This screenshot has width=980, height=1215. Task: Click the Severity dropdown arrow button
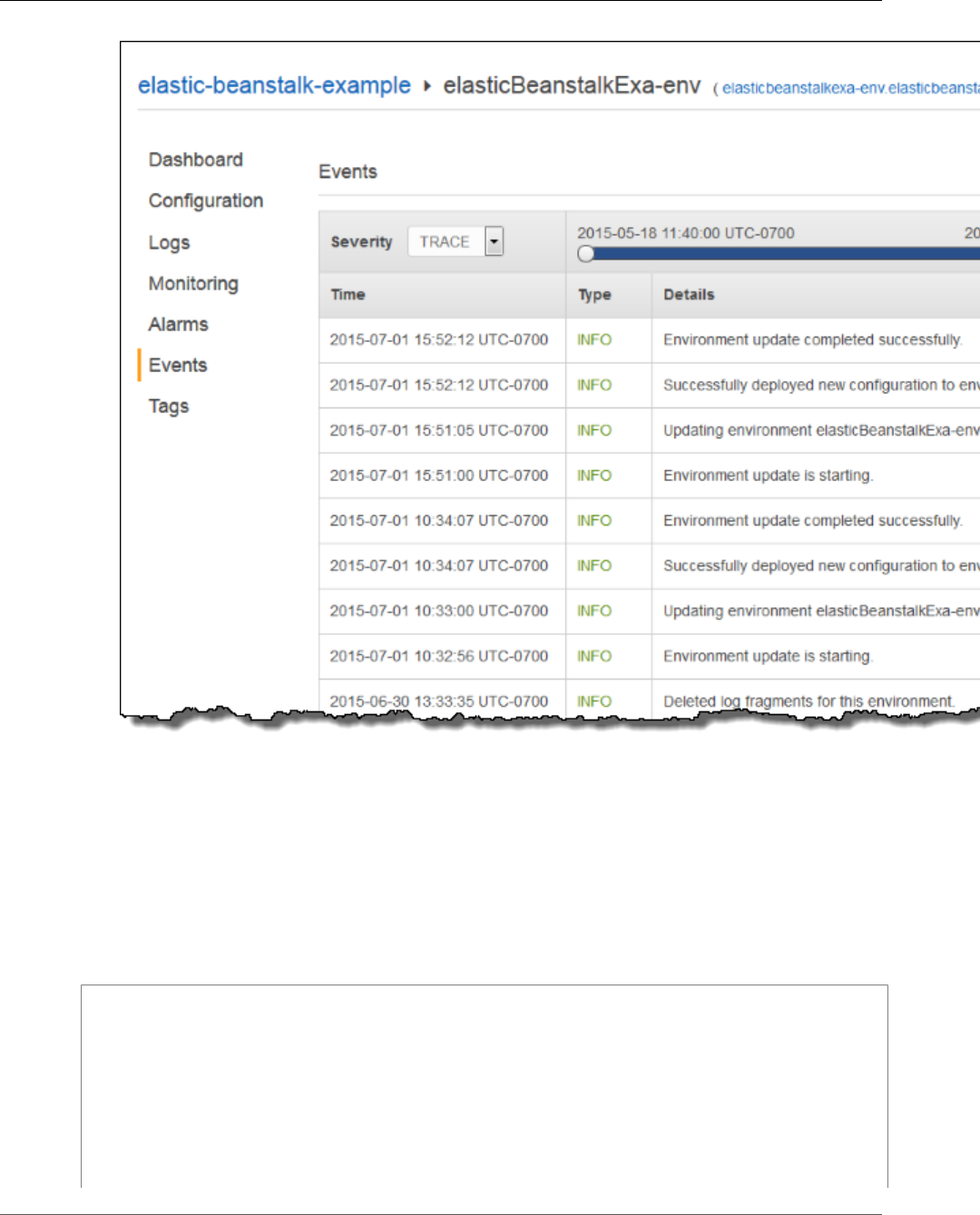click(495, 241)
